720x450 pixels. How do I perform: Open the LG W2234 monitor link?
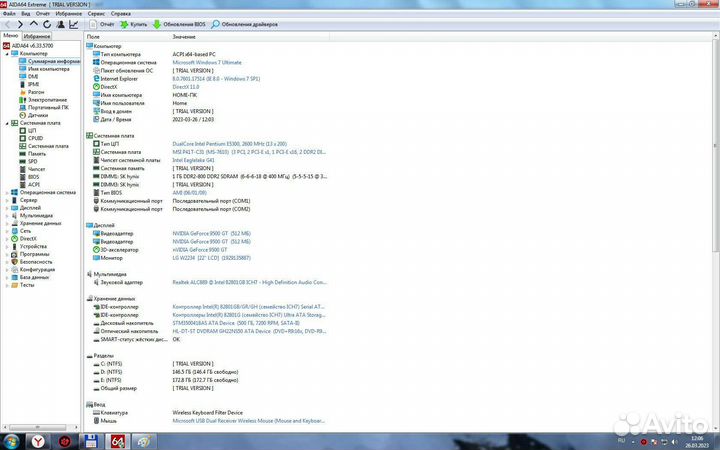click(211, 258)
